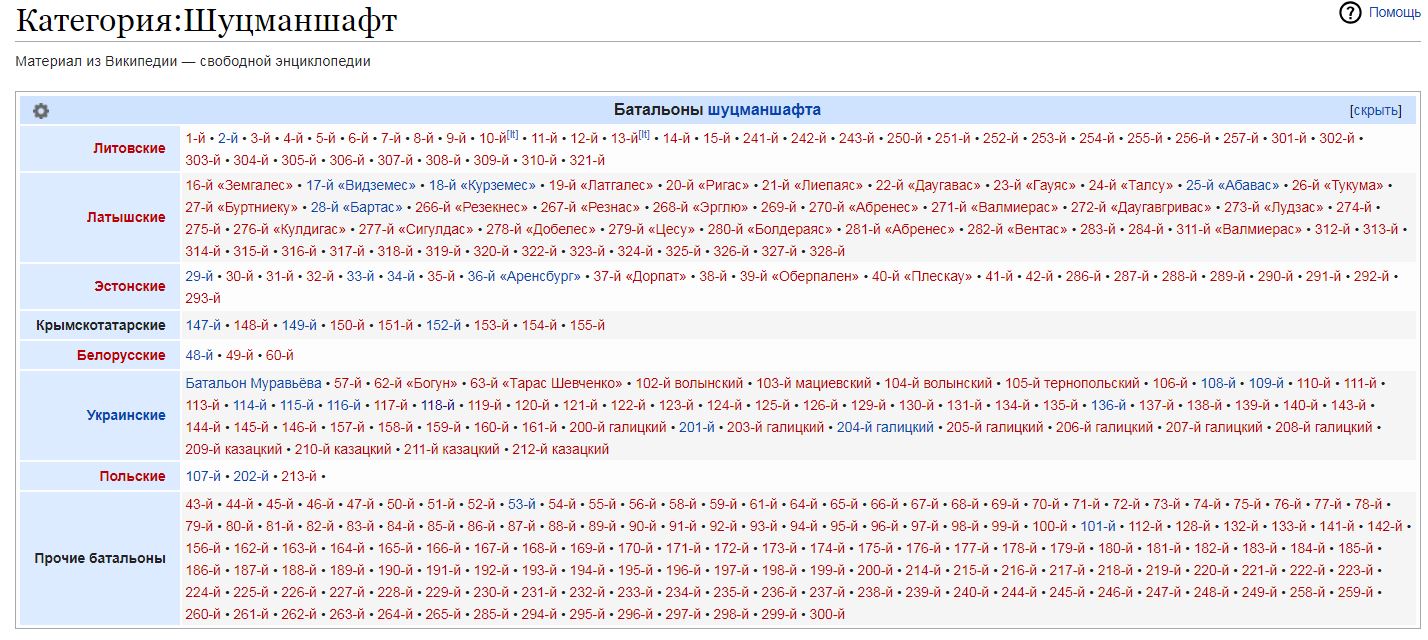Viewport: 1428px width, 640px height.
Task: Open 17-й «Видземес» link
Action: pyautogui.click(x=360, y=185)
